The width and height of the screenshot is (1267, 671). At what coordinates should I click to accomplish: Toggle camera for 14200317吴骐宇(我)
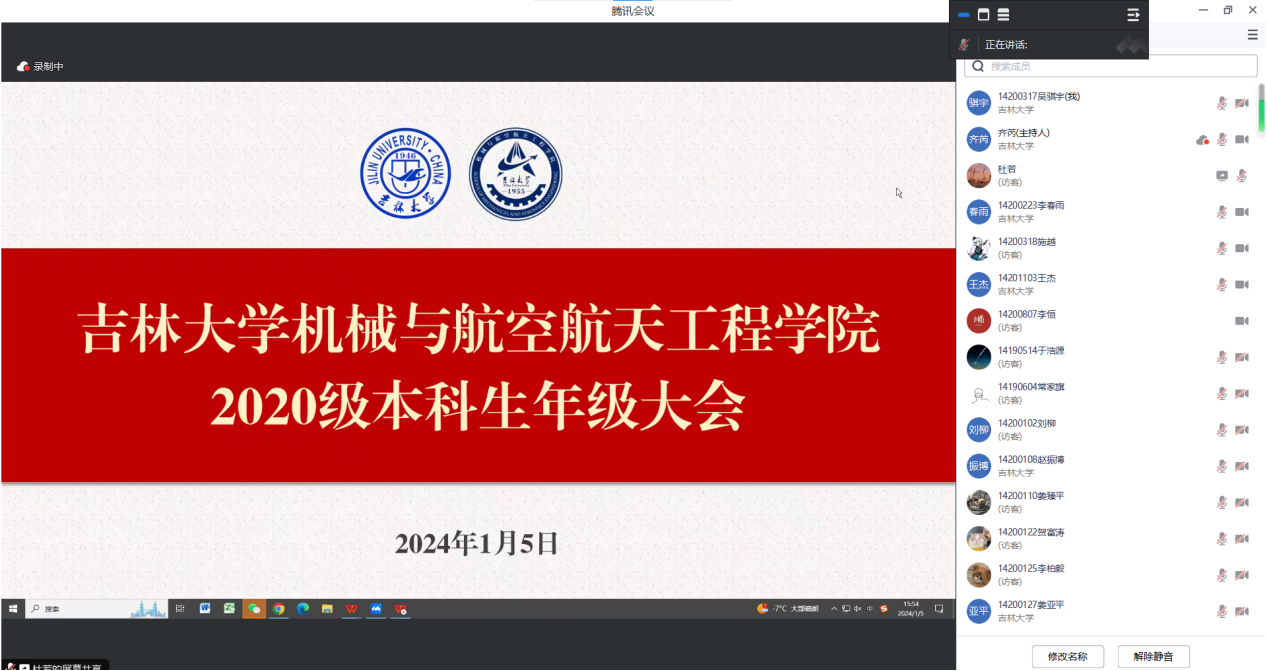click(1242, 103)
